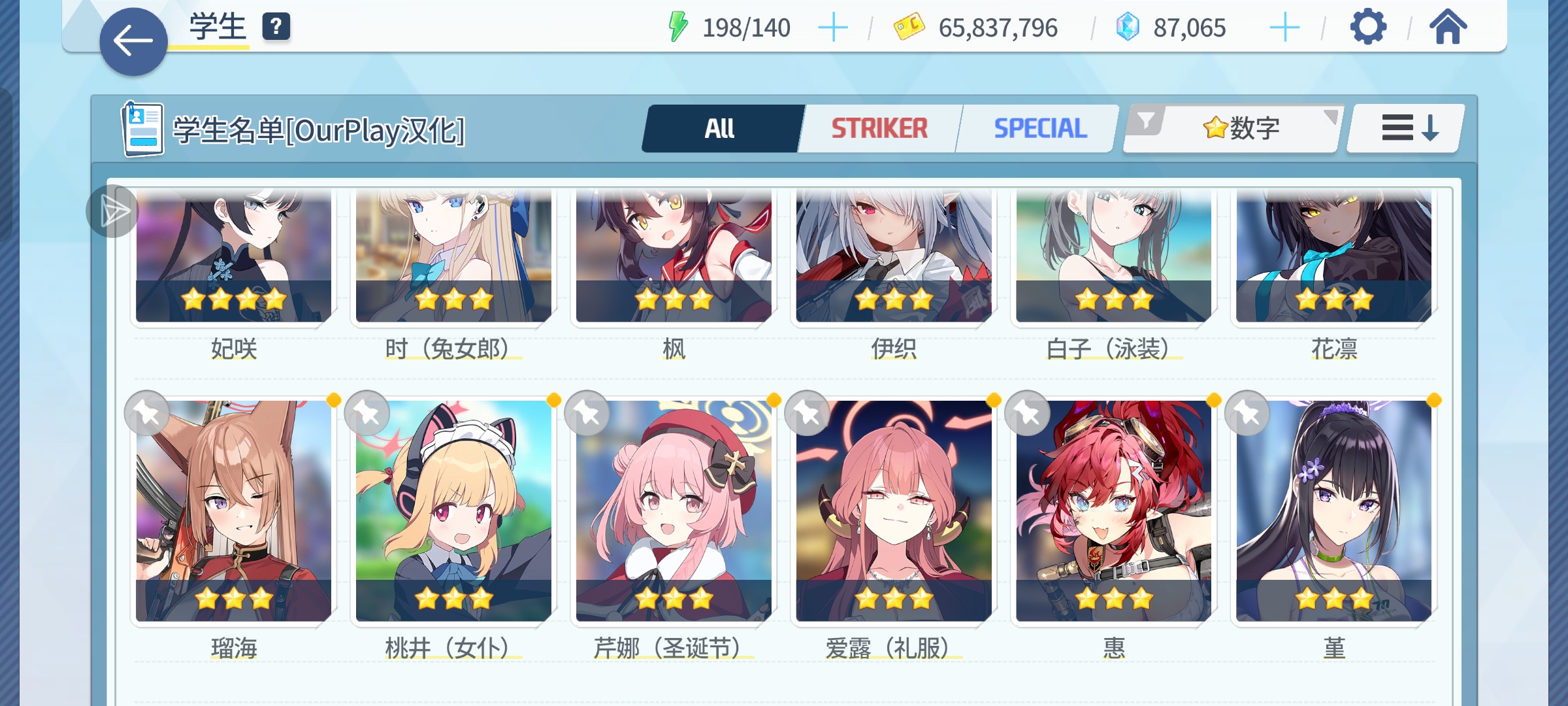Switch to SPECIAL tab
Viewport: 1568px width, 706px height.
pyautogui.click(x=1040, y=129)
